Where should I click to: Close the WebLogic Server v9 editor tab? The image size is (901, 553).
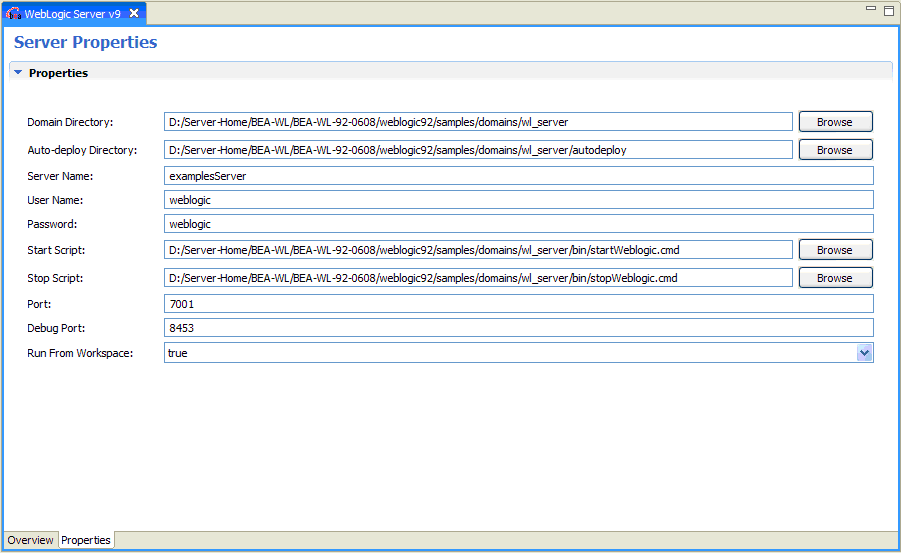click(x=134, y=13)
